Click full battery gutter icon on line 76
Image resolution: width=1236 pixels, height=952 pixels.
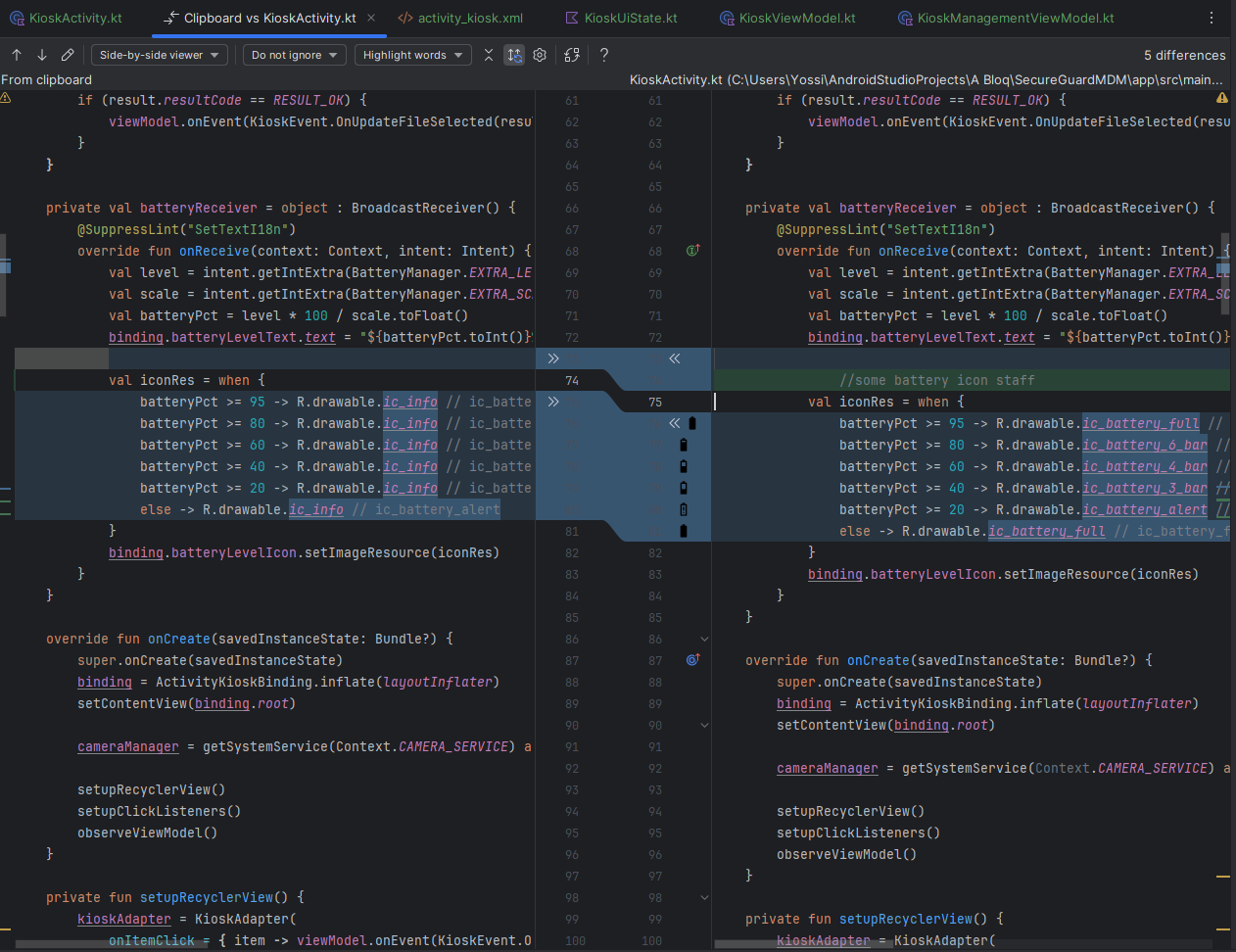tap(692, 423)
